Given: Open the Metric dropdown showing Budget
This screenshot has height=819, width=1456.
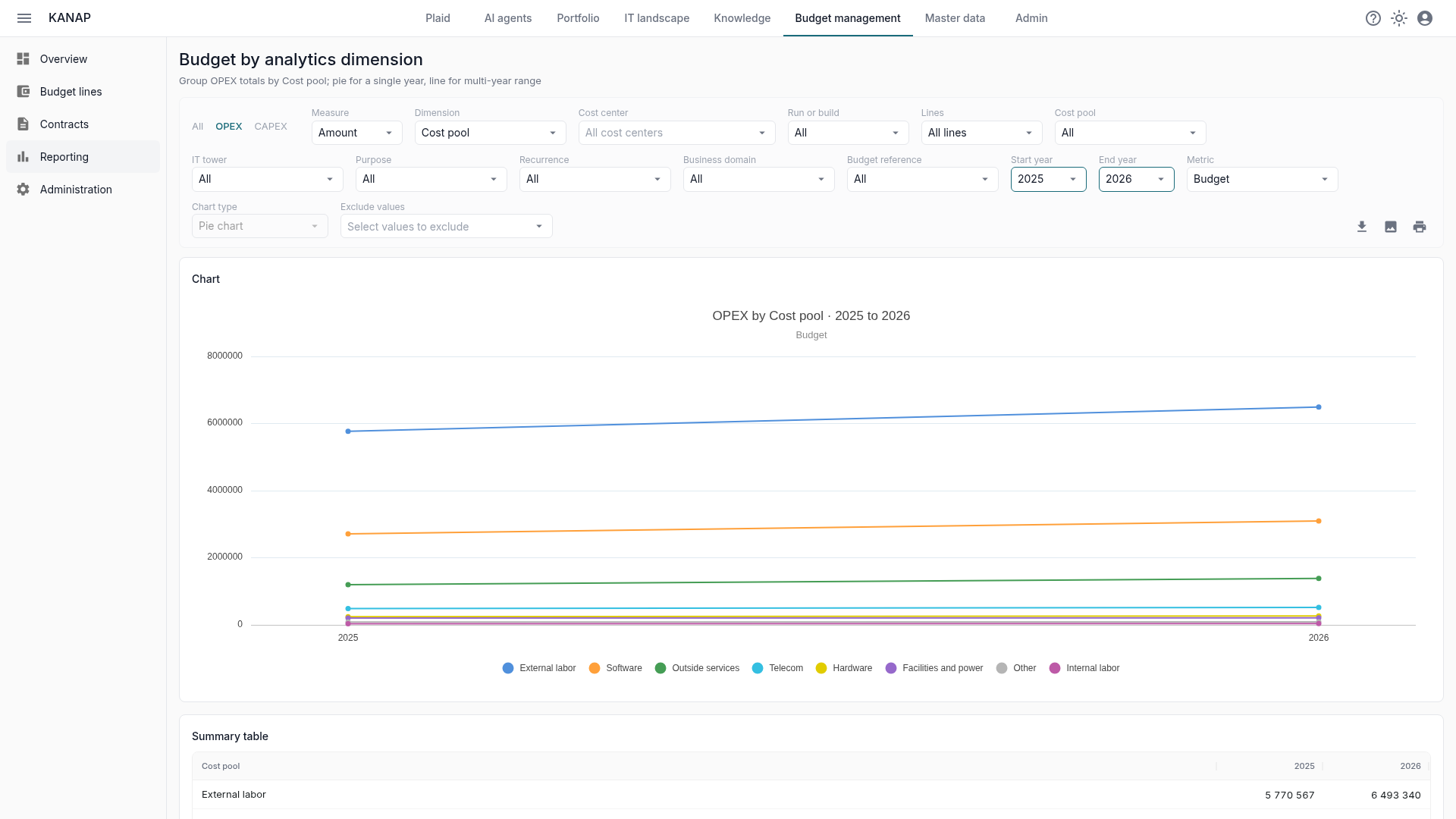Looking at the screenshot, I should pos(1262,179).
